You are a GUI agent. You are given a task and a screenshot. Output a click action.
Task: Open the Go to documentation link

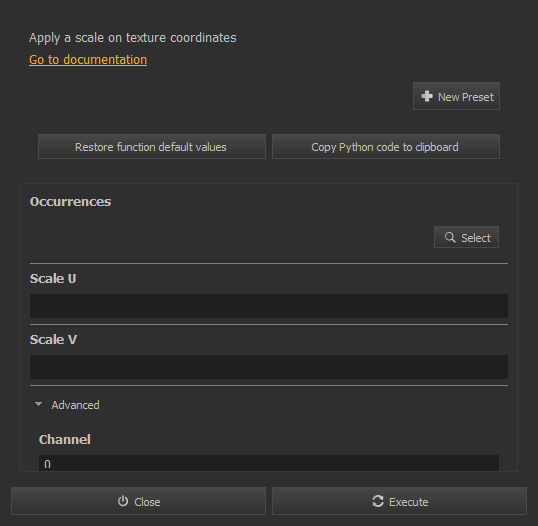[88, 60]
